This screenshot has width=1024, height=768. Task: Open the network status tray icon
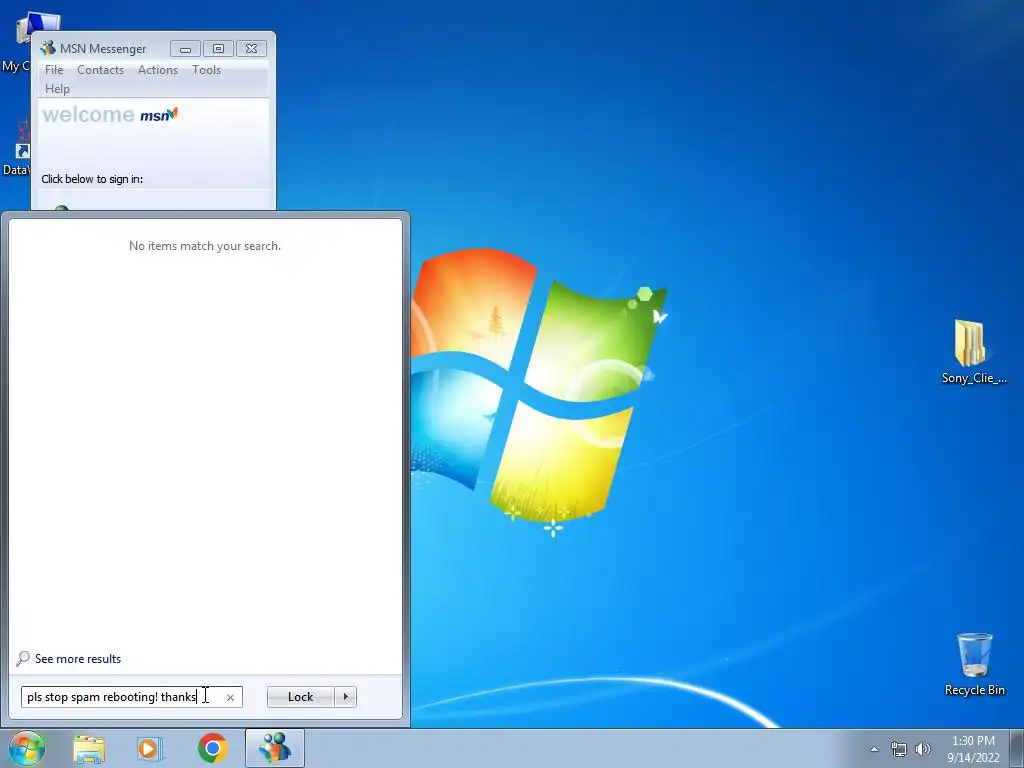pyautogui.click(x=899, y=749)
